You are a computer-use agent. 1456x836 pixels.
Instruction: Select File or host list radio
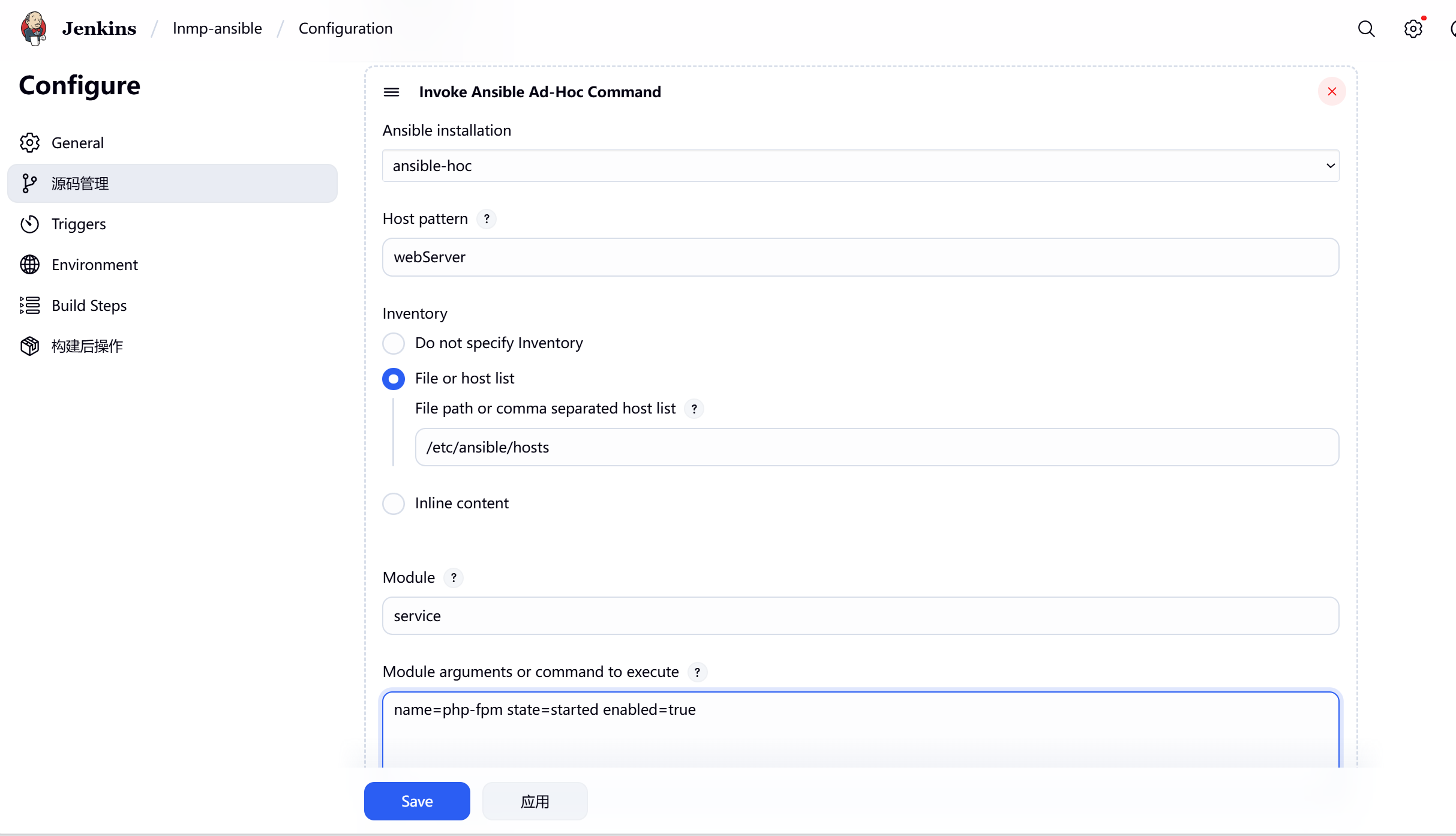(x=394, y=379)
